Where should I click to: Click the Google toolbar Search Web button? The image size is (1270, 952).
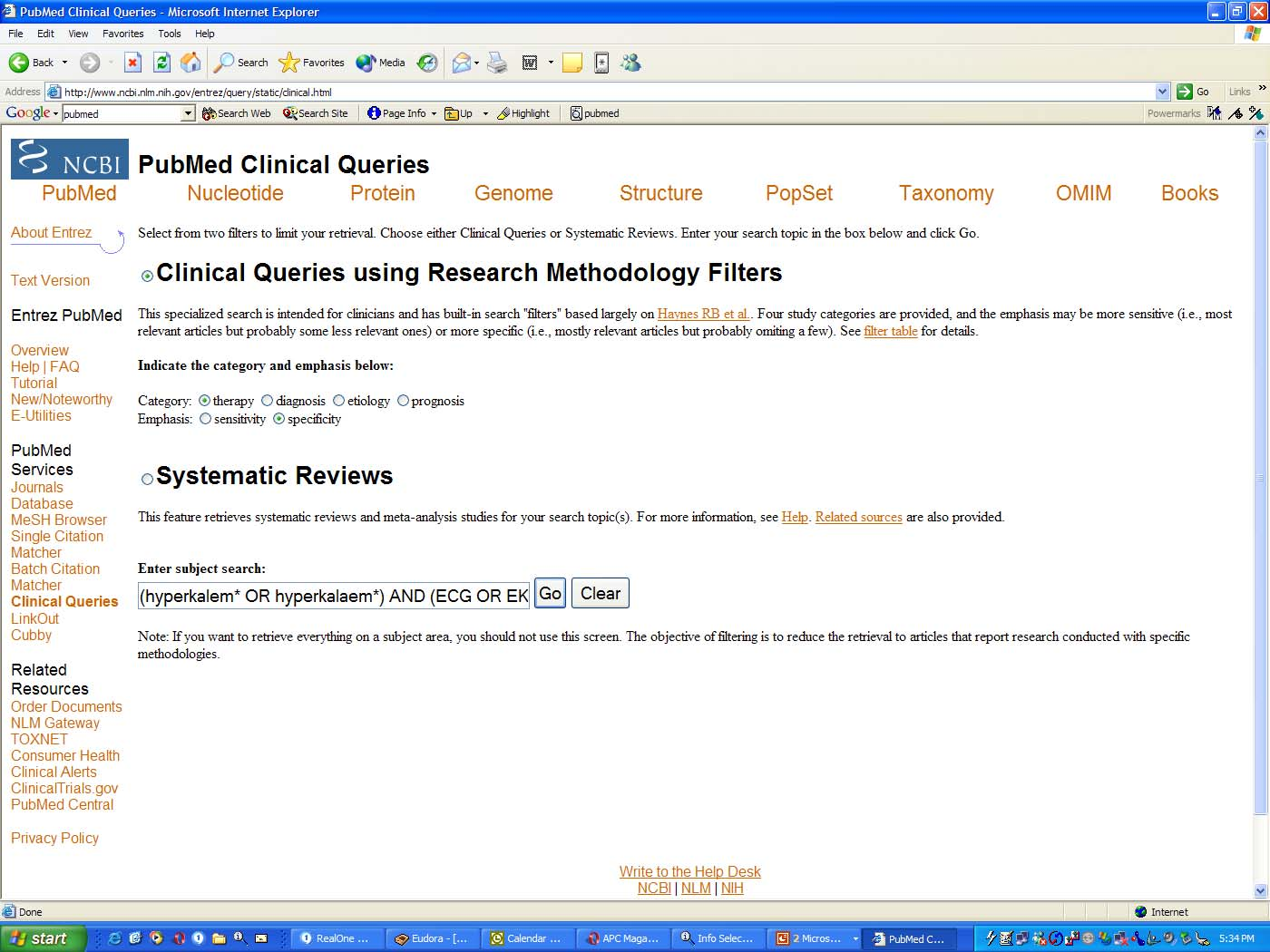[x=236, y=113]
